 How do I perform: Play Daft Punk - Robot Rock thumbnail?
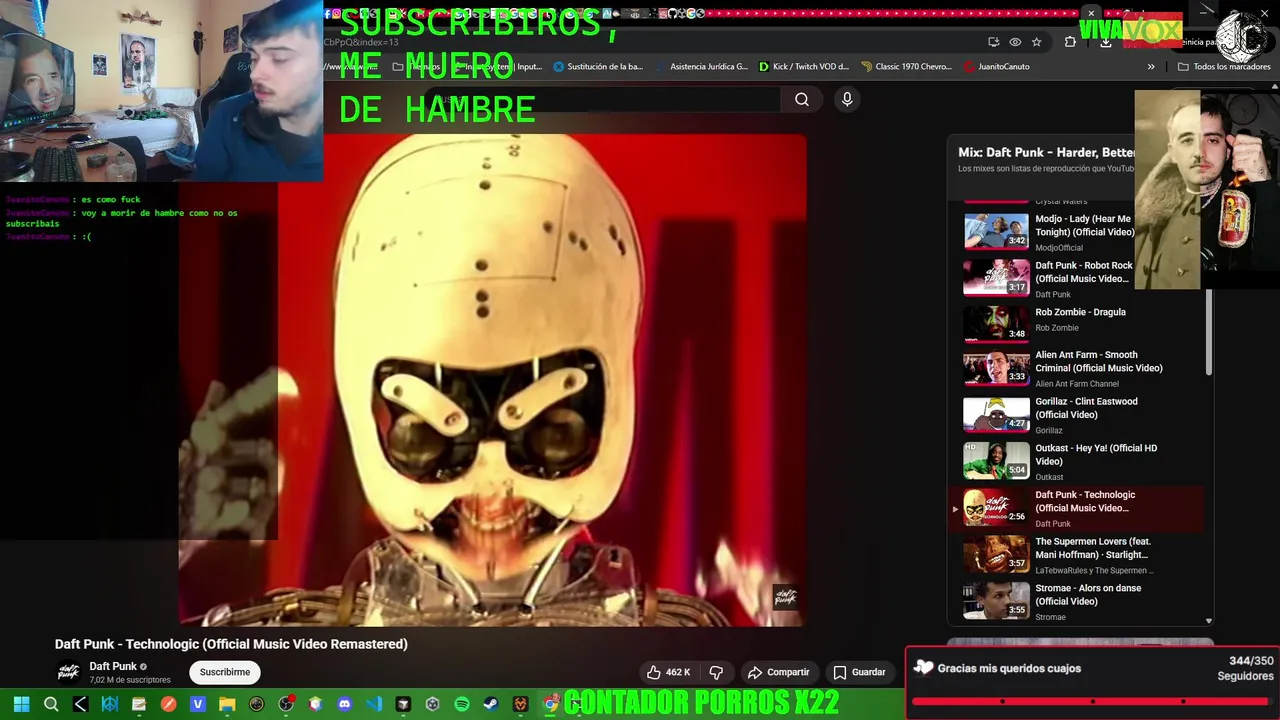(x=996, y=278)
